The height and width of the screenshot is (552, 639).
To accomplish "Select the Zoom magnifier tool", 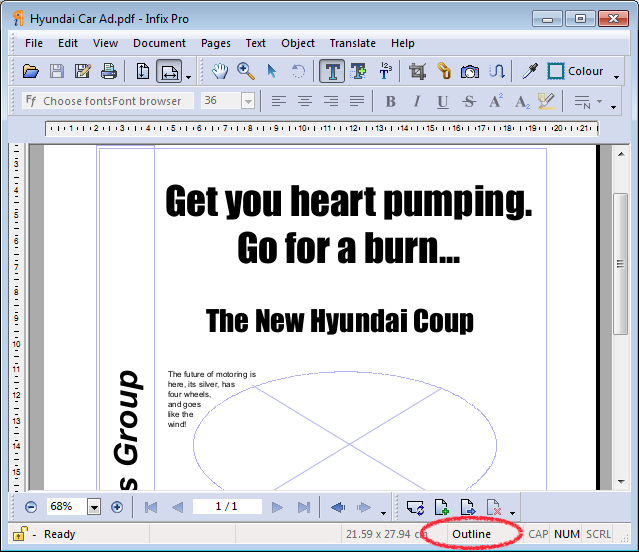I will pyautogui.click(x=245, y=71).
